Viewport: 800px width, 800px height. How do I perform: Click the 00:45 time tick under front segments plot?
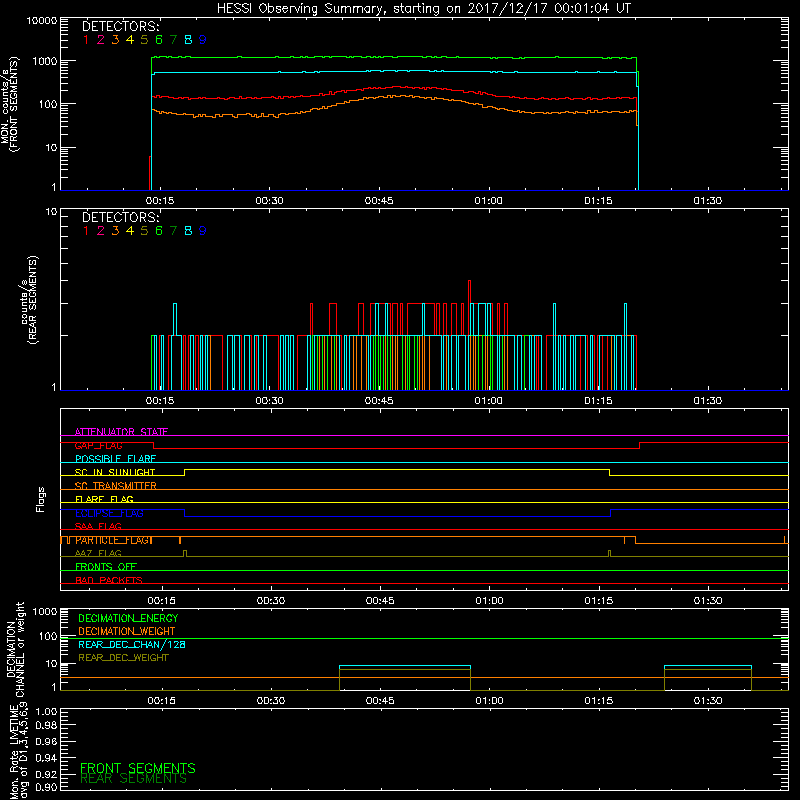[379, 201]
